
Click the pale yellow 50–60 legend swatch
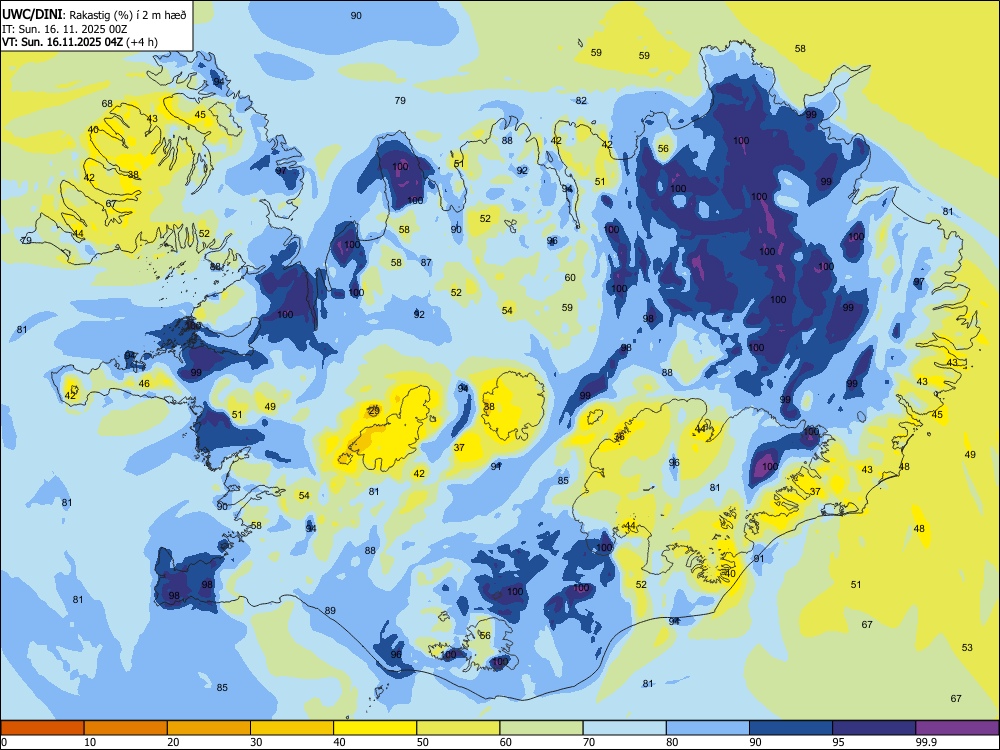459,728
